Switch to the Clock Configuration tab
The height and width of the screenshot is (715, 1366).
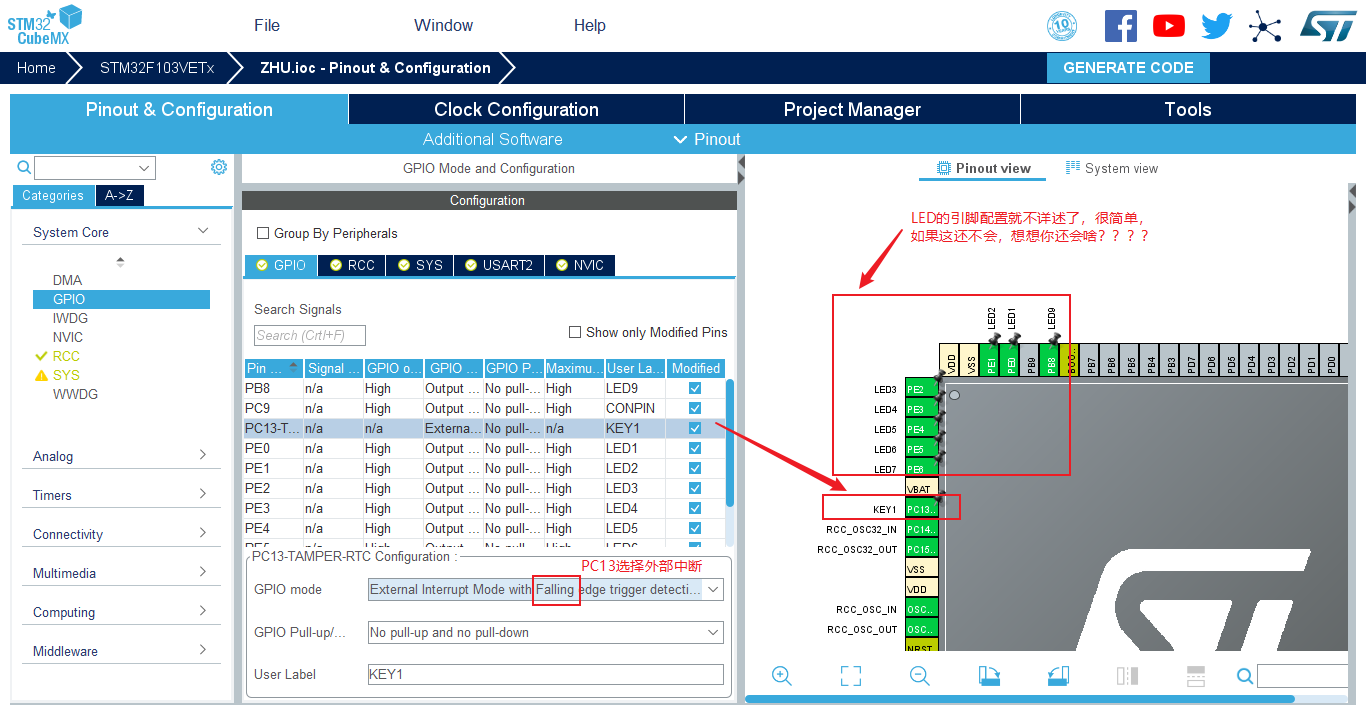[516, 109]
